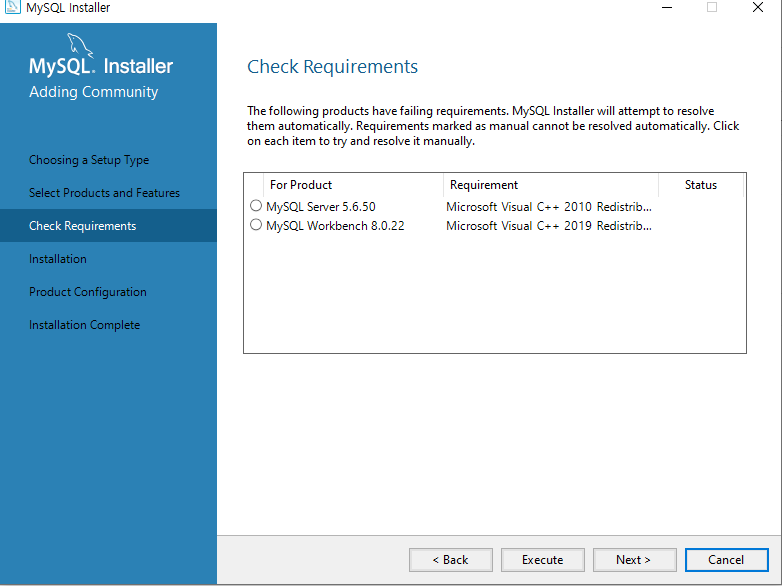This screenshot has width=782, height=586.
Task: Cancel the installer
Action: pyautogui.click(x=726, y=560)
